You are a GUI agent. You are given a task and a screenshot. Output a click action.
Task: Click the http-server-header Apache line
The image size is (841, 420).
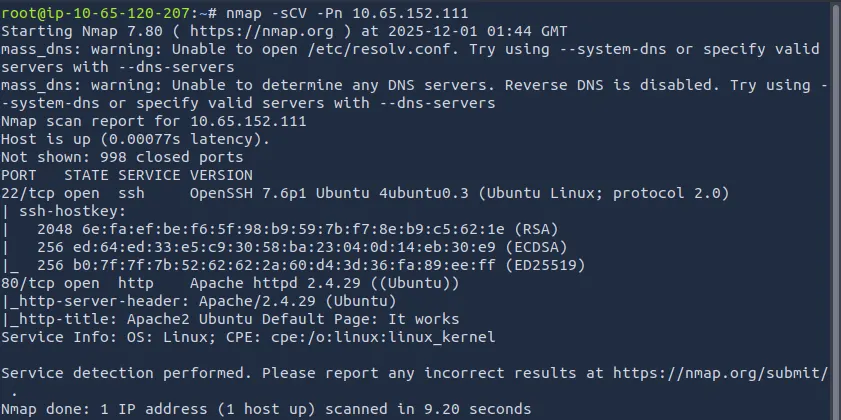204,301
